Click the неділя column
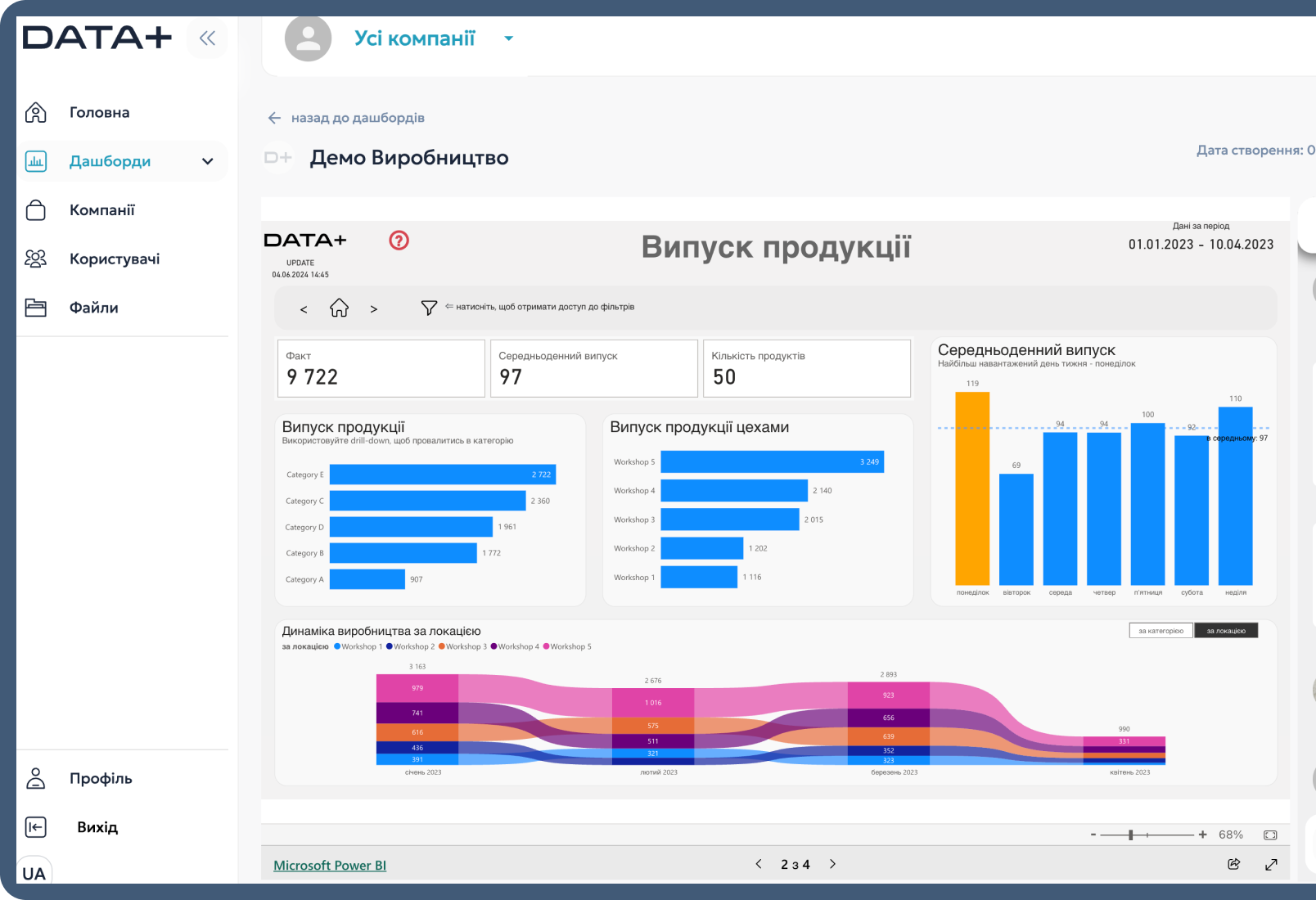This screenshot has height=900, width=1316. [x=1235, y=496]
